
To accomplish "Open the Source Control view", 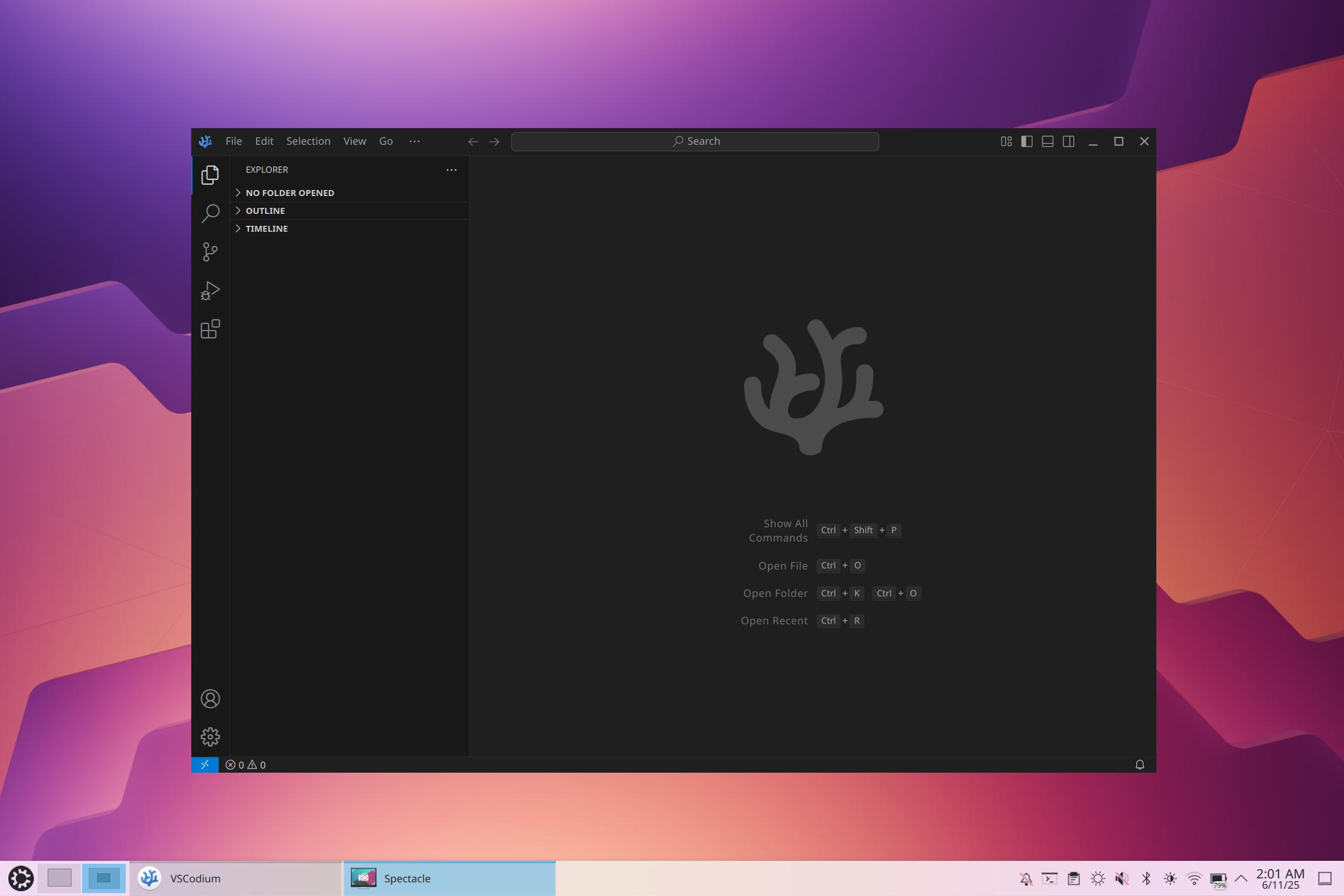I will [x=210, y=251].
